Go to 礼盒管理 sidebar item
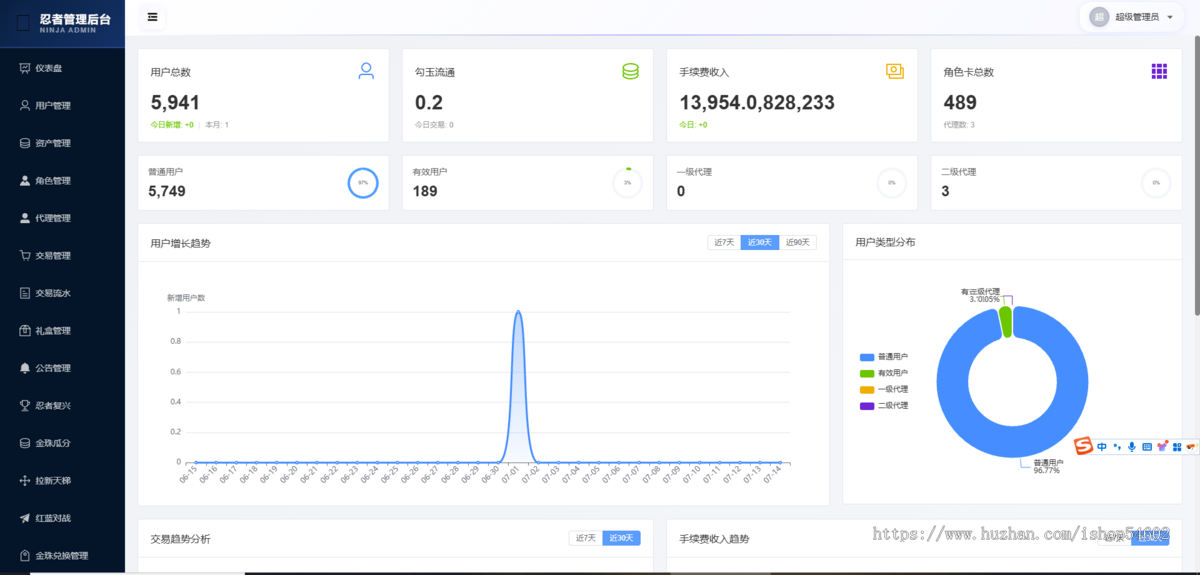The height and width of the screenshot is (575, 1200). coord(62,330)
